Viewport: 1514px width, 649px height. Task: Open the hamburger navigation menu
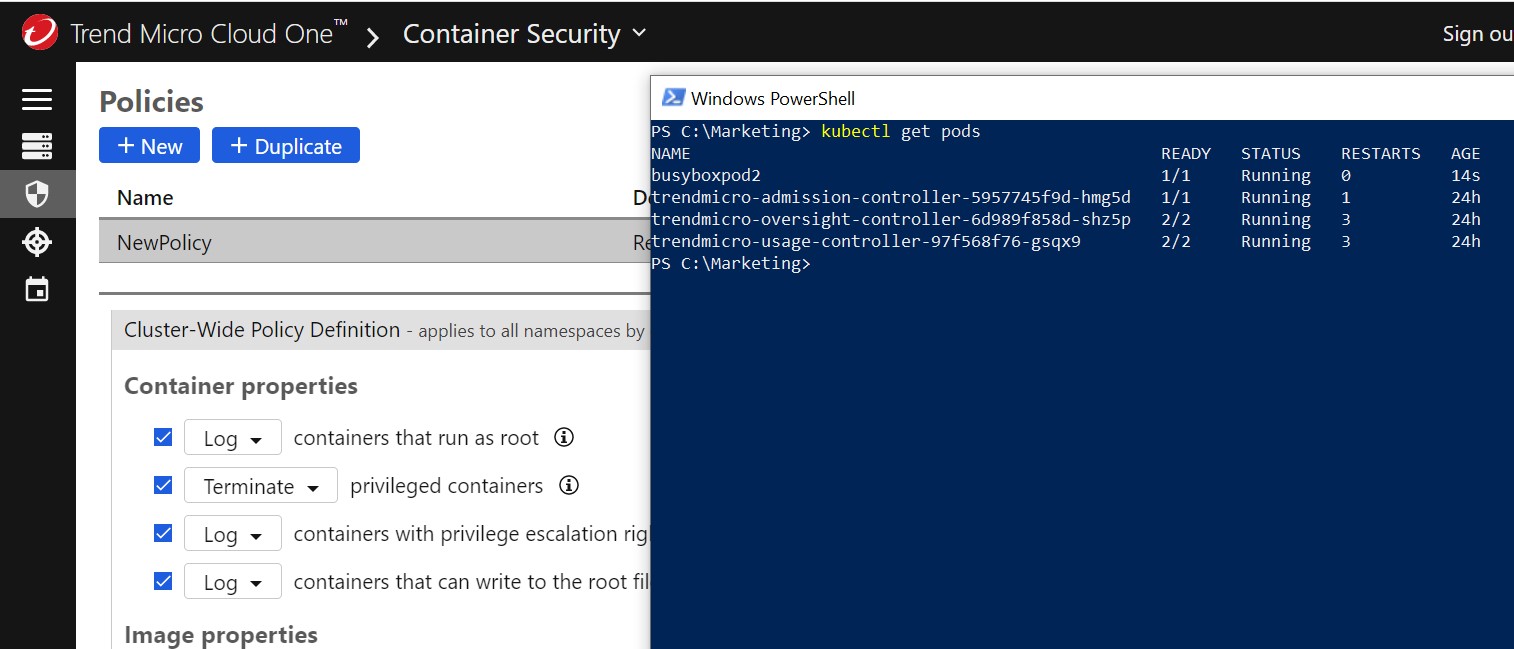(37, 99)
